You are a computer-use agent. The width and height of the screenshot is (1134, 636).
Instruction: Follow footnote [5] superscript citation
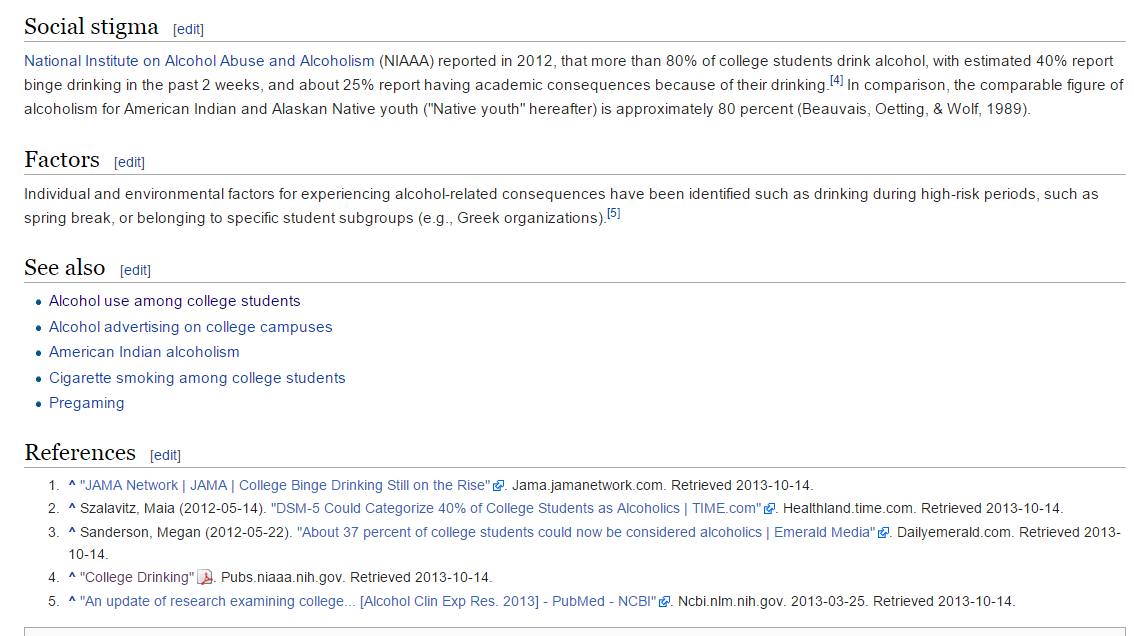tap(614, 213)
